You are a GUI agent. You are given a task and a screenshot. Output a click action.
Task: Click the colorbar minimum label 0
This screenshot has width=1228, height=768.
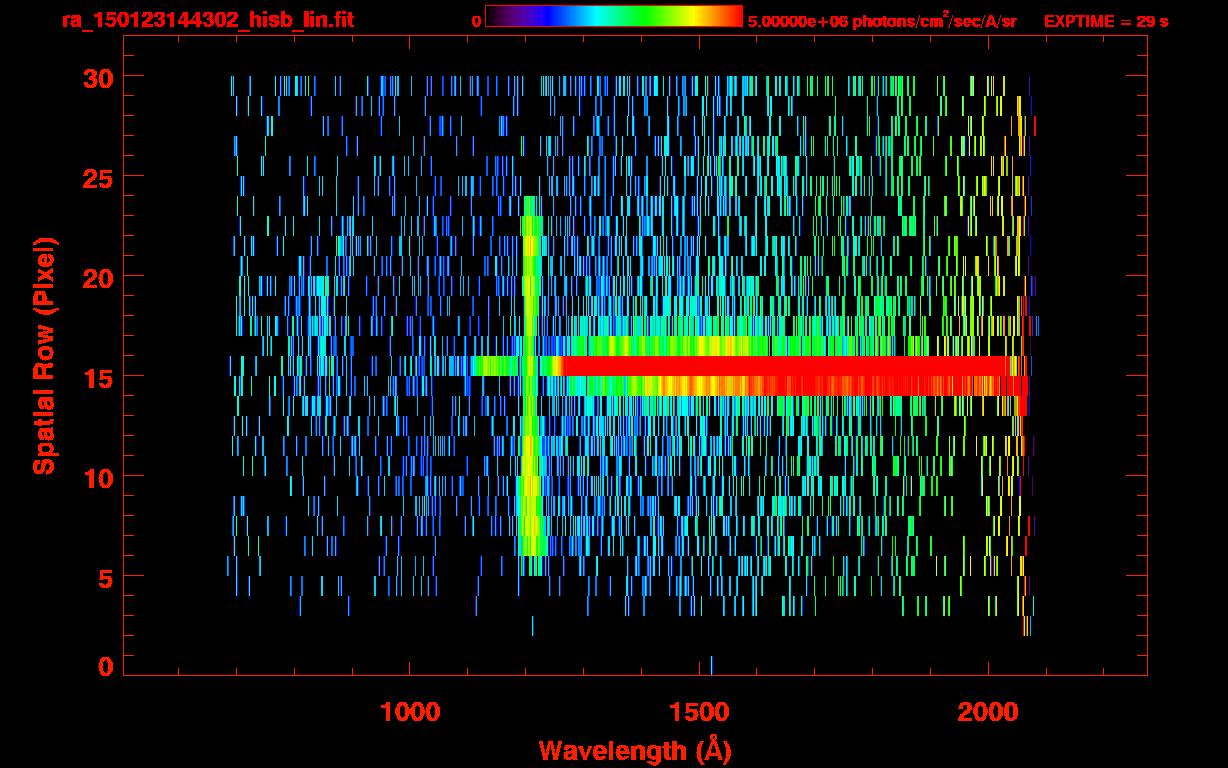tap(476, 21)
